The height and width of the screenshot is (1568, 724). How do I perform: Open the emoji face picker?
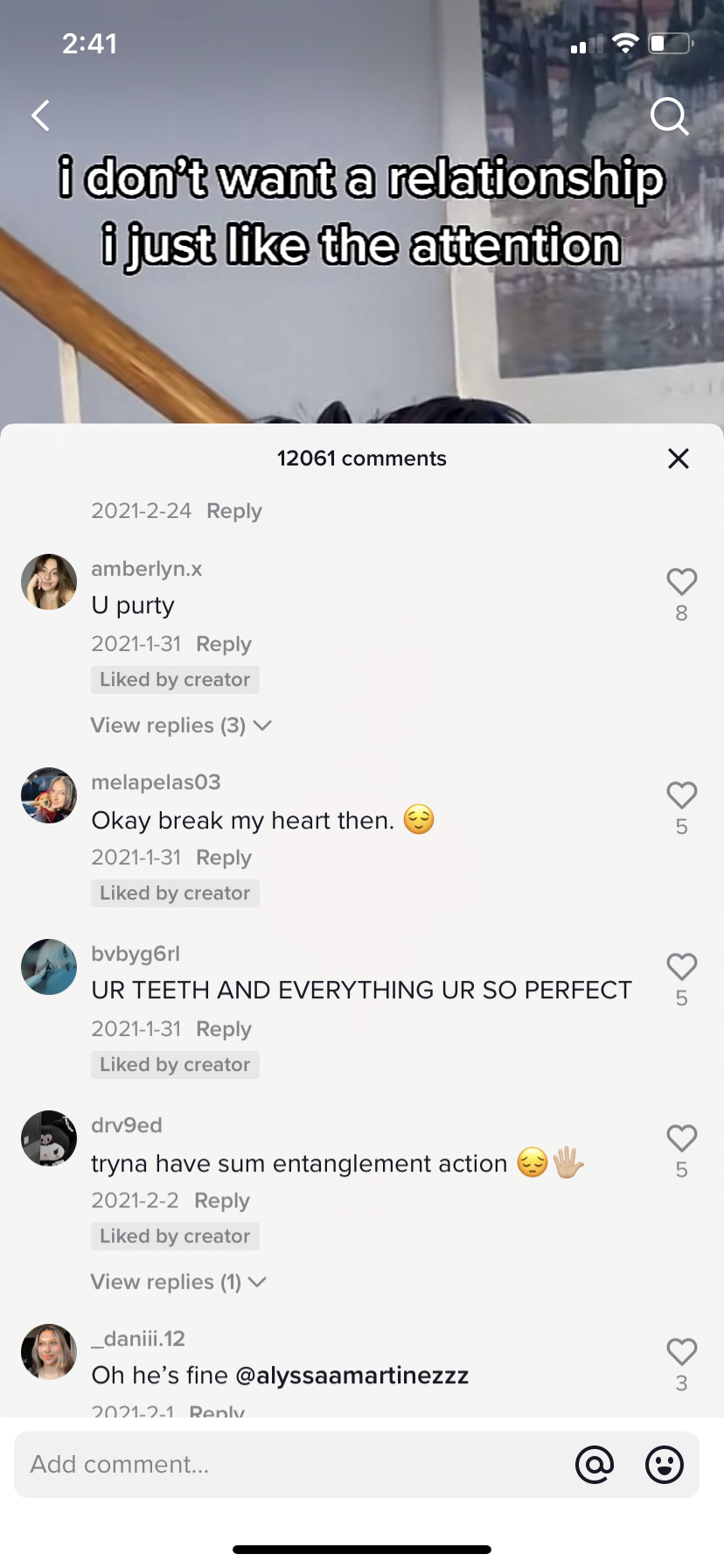tap(665, 1464)
